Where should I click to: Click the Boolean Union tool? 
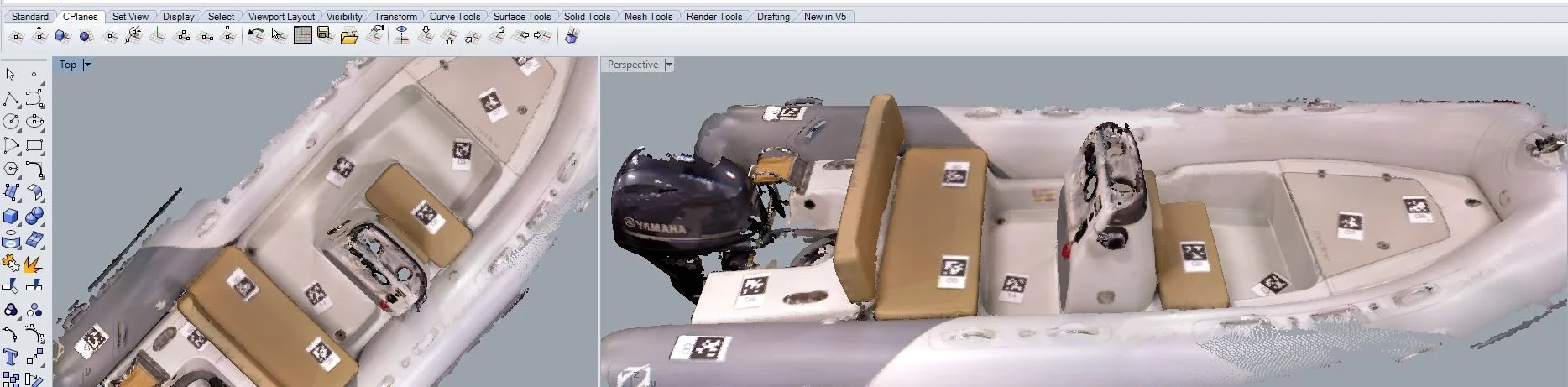tap(34, 217)
